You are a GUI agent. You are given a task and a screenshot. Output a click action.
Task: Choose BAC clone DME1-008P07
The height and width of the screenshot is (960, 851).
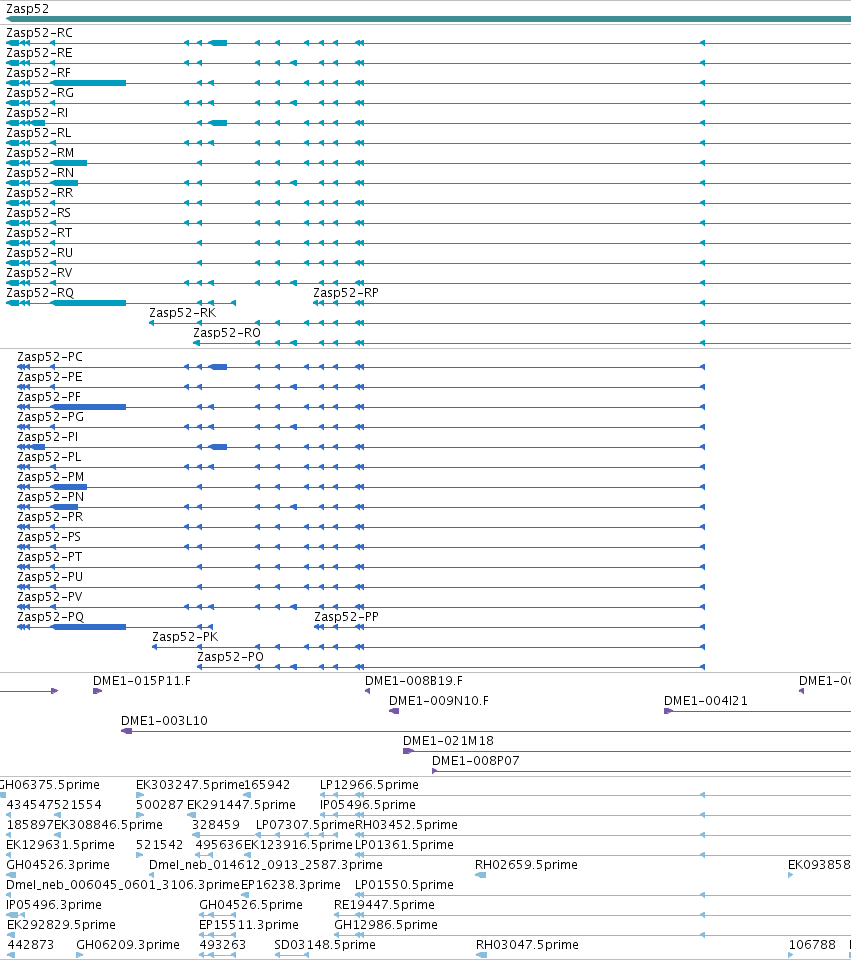pos(476,761)
